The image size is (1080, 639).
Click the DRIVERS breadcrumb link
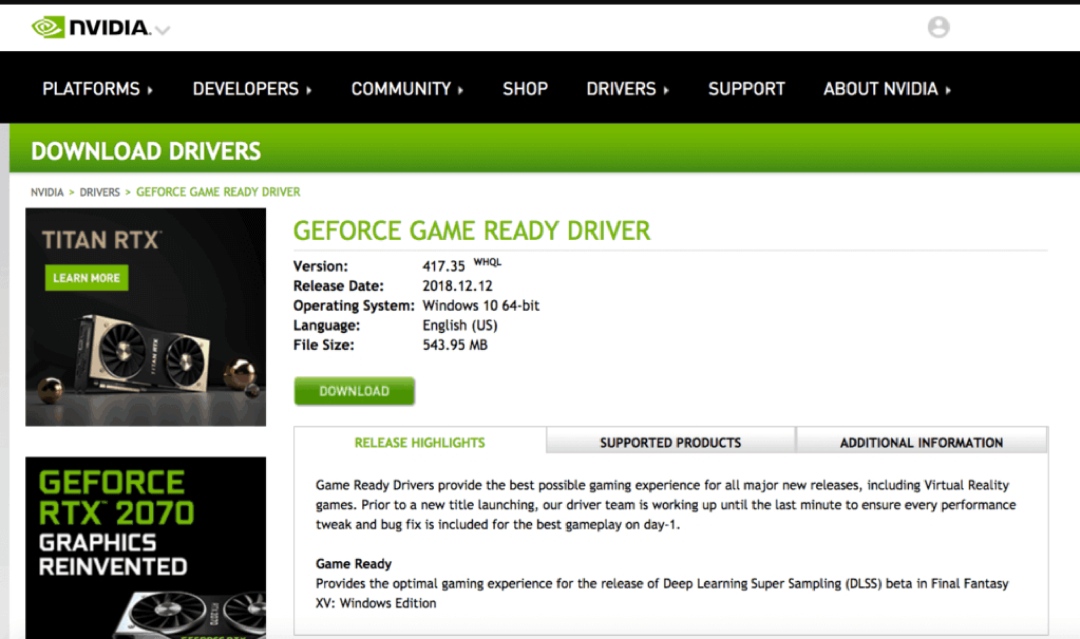[99, 192]
